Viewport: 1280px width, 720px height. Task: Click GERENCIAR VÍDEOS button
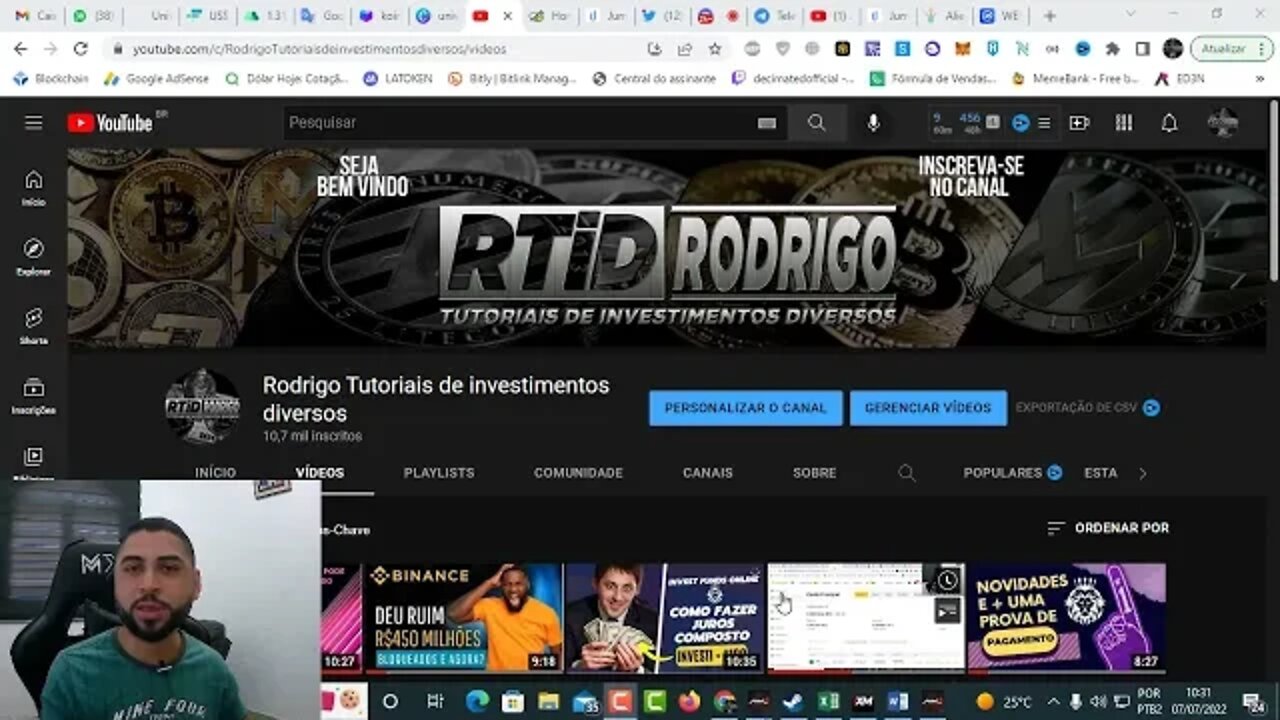[x=928, y=408]
